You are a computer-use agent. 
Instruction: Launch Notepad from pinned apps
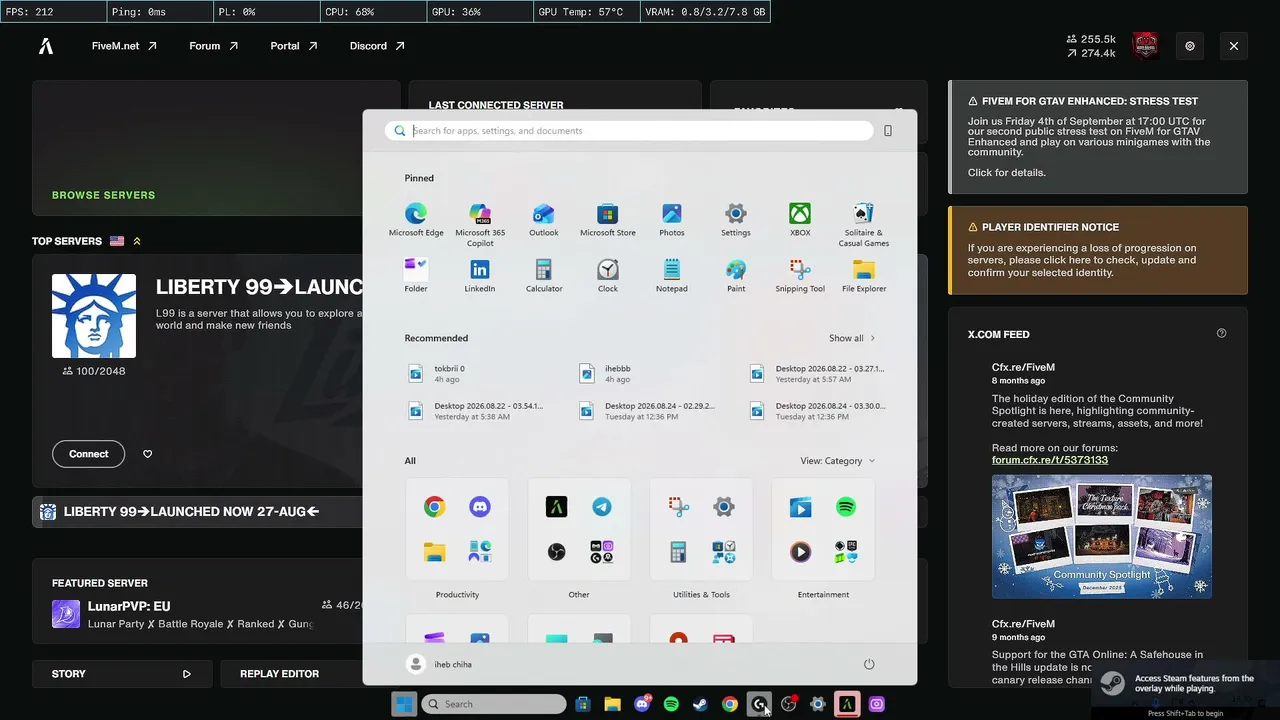click(x=672, y=276)
